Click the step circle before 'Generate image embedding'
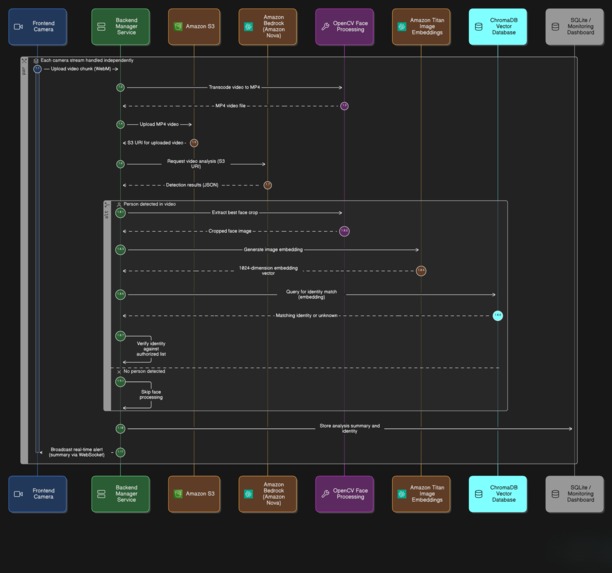The width and height of the screenshot is (612, 573). point(120,250)
